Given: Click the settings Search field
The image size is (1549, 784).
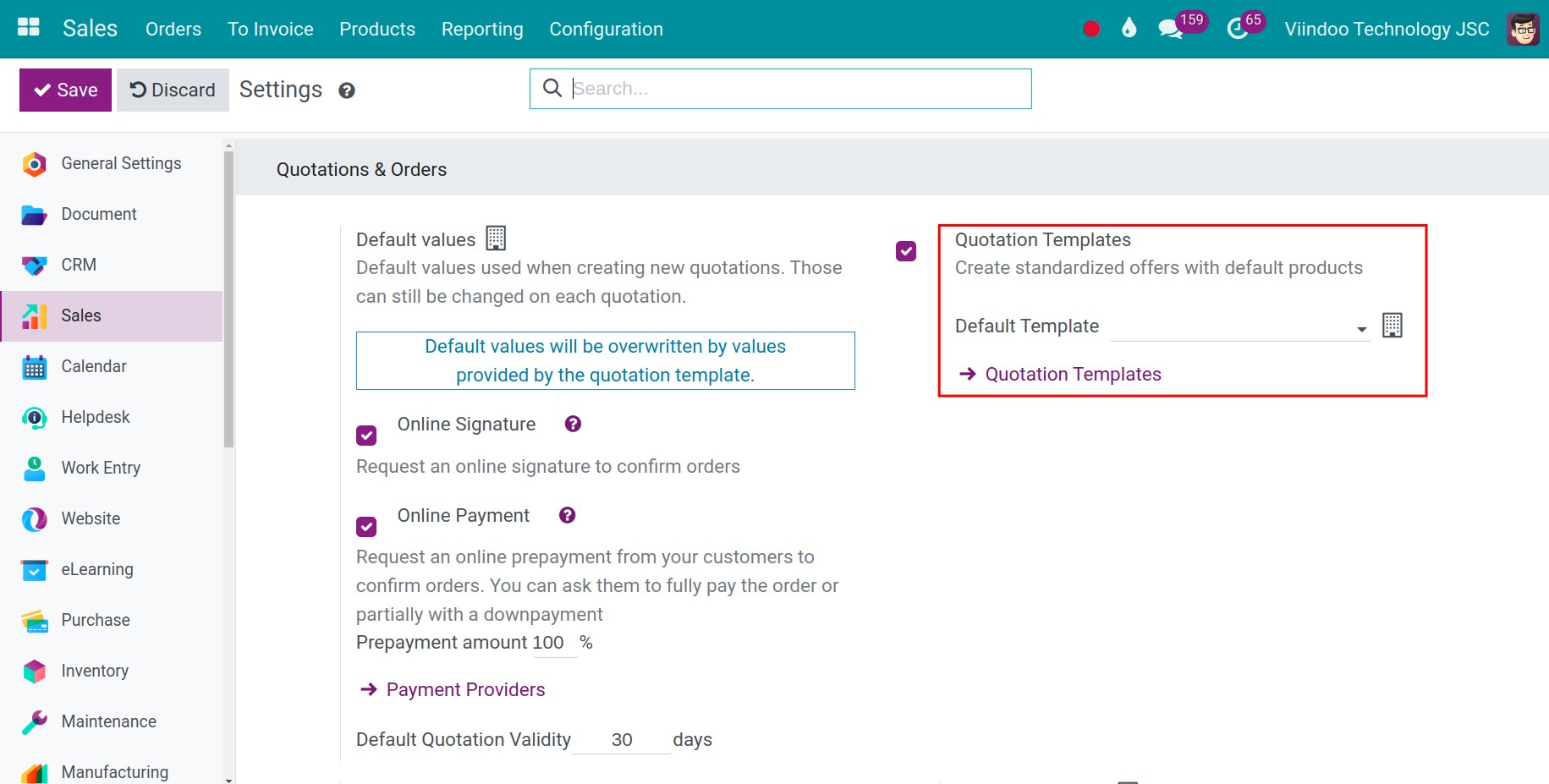Looking at the screenshot, I should click(x=795, y=89).
